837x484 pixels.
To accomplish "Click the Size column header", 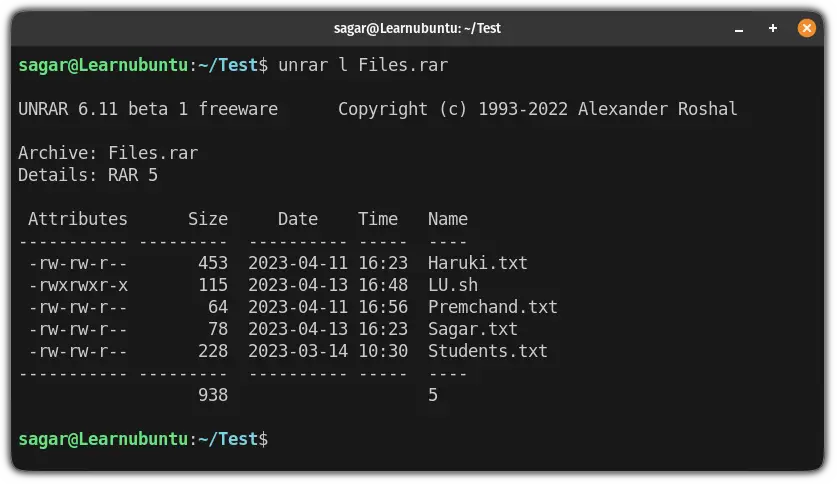I will click(x=208, y=219).
